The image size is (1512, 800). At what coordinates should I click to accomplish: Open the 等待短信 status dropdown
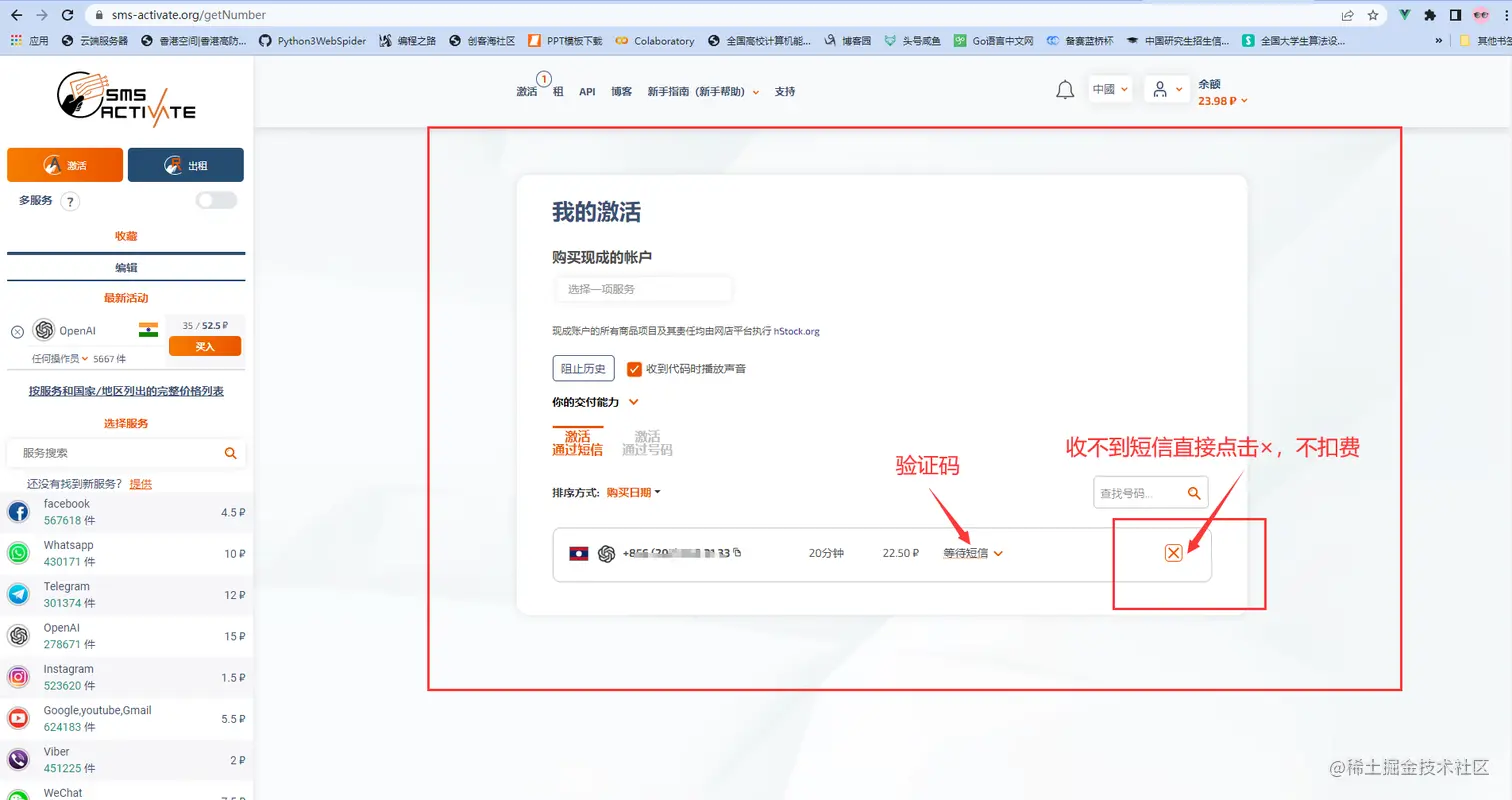pos(970,552)
